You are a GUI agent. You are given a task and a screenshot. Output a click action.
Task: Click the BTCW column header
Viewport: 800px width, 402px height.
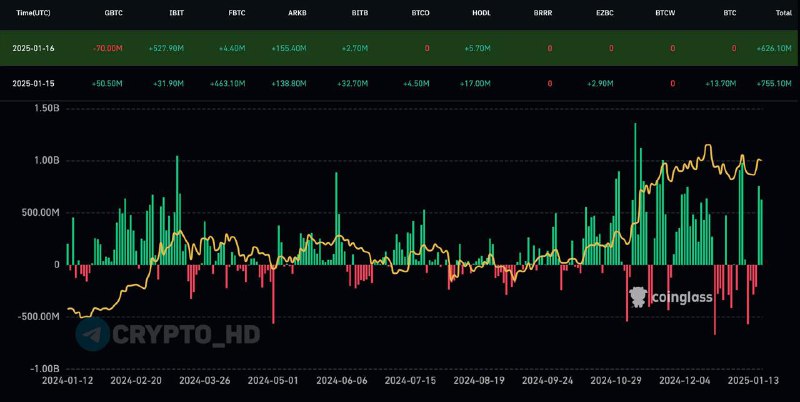665,13
